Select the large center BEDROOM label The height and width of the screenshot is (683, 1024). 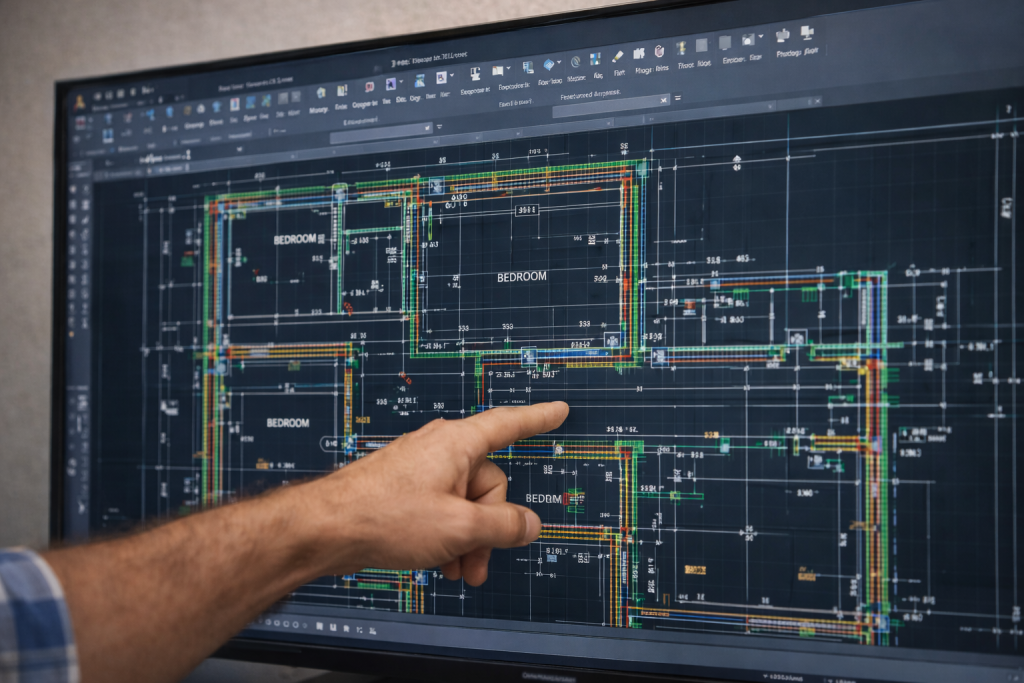[521, 277]
